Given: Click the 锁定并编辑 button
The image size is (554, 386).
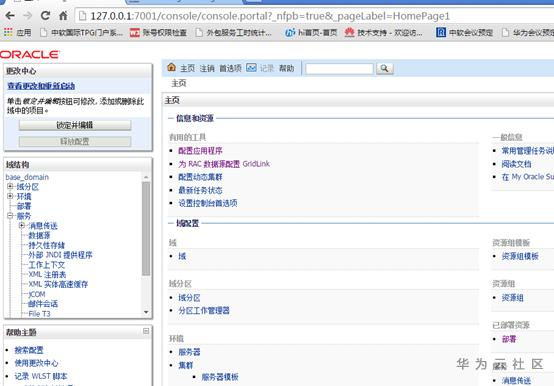Looking at the screenshot, I should click(x=75, y=125).
